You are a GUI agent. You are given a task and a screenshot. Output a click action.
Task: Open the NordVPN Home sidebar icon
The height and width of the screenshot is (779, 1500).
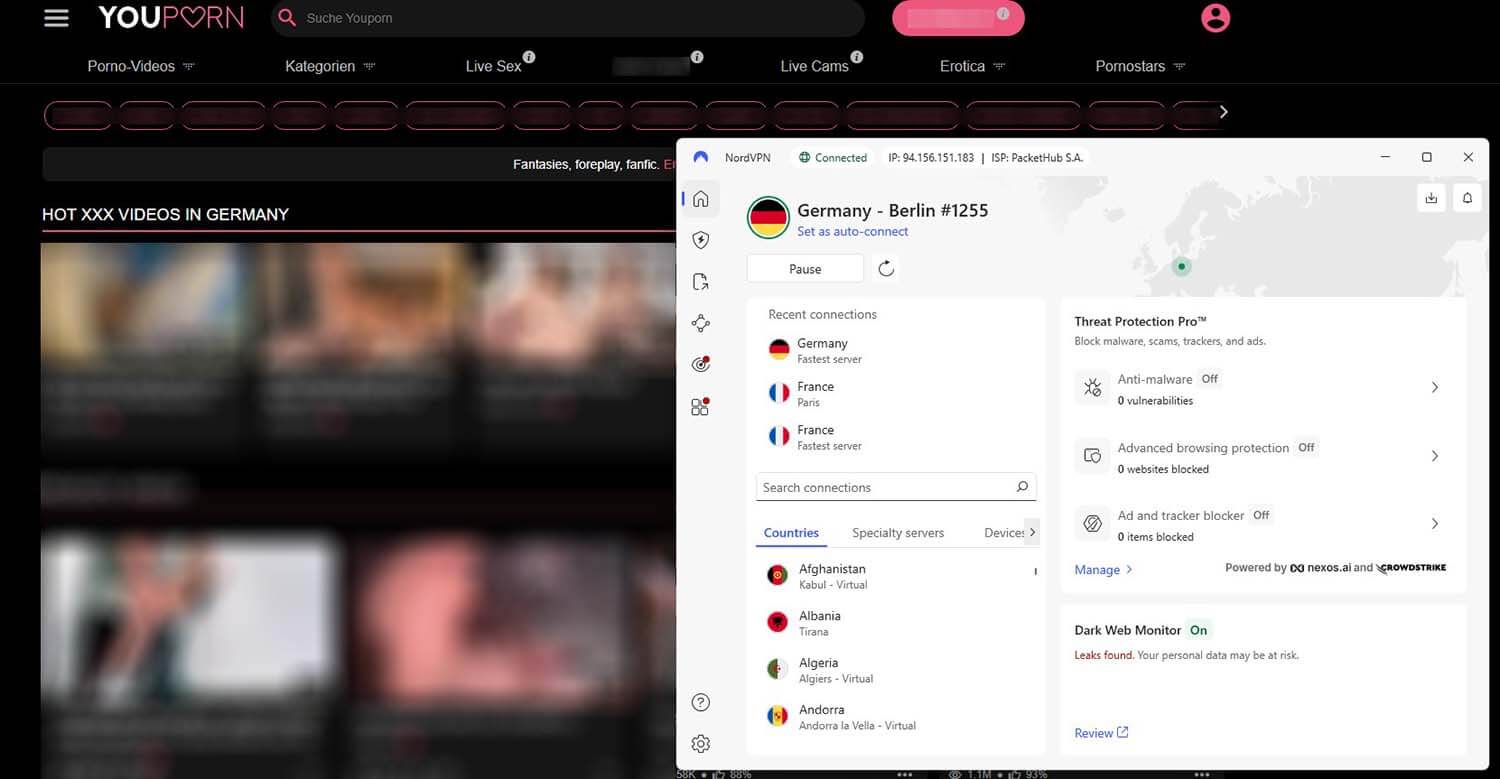tap(701, 198)
